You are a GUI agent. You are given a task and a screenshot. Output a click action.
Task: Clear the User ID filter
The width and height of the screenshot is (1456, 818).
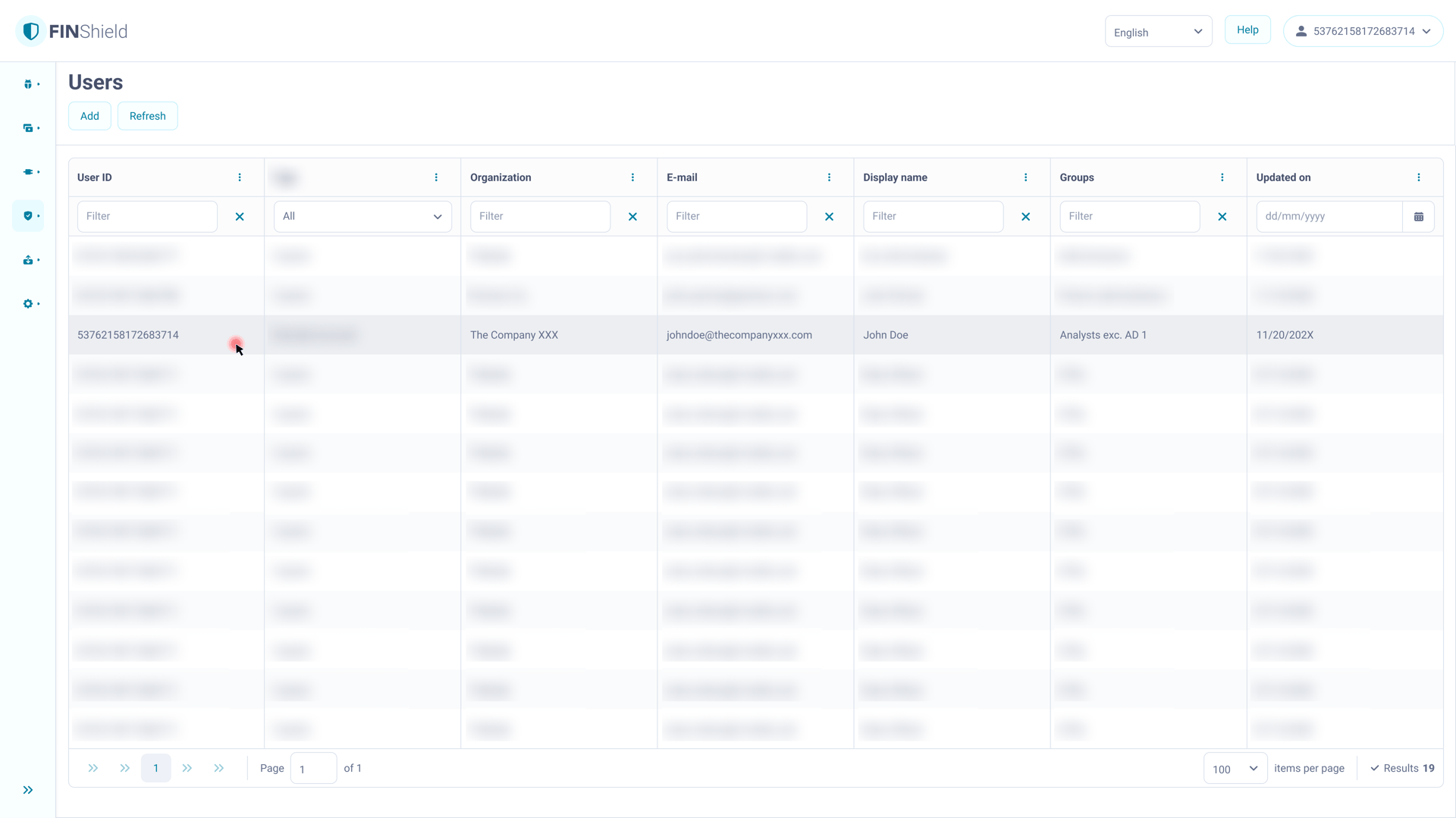click(240, 217)
